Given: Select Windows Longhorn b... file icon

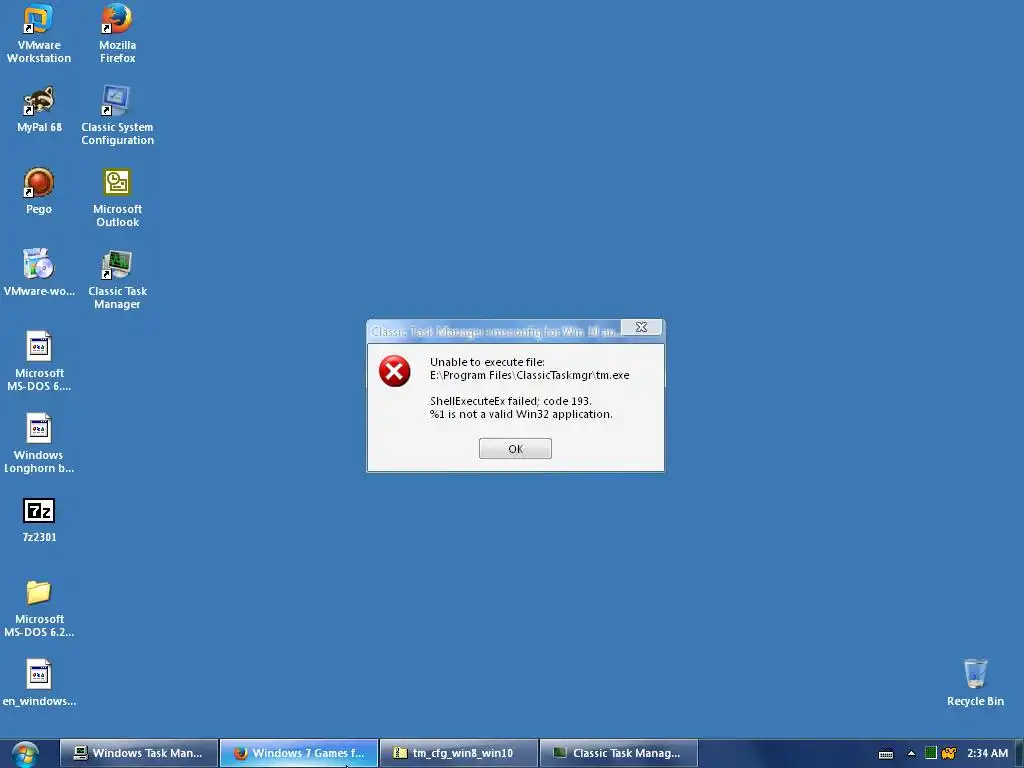Looking at the screenshot, I should pyautogui.click(x=39, y=444).
